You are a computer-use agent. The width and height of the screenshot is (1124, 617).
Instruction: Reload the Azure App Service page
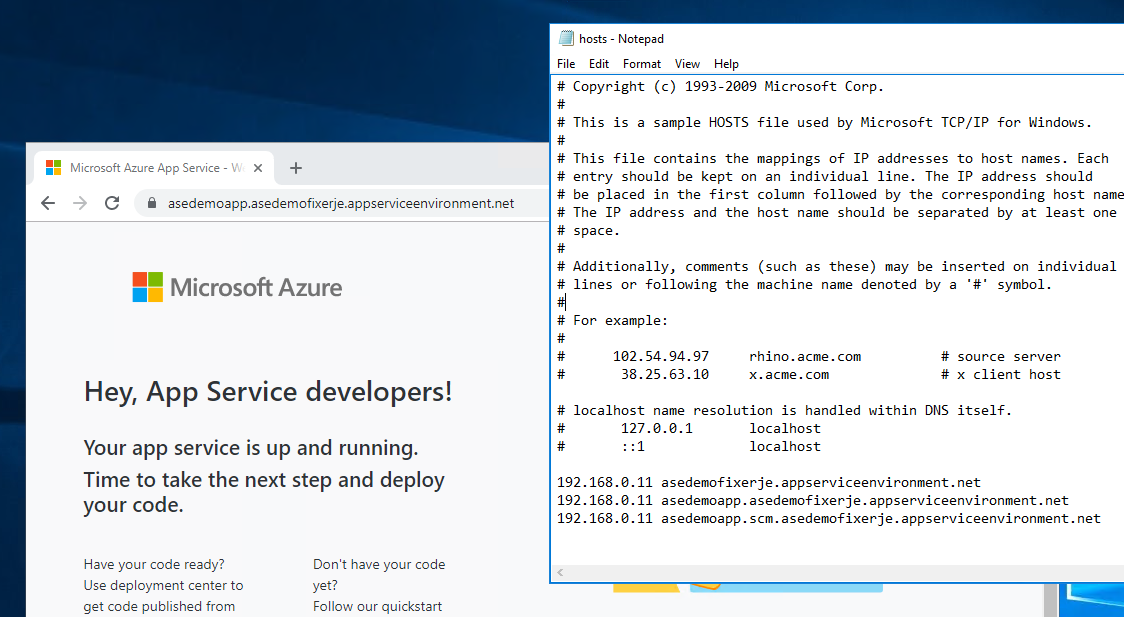click(x=112, y=203)
